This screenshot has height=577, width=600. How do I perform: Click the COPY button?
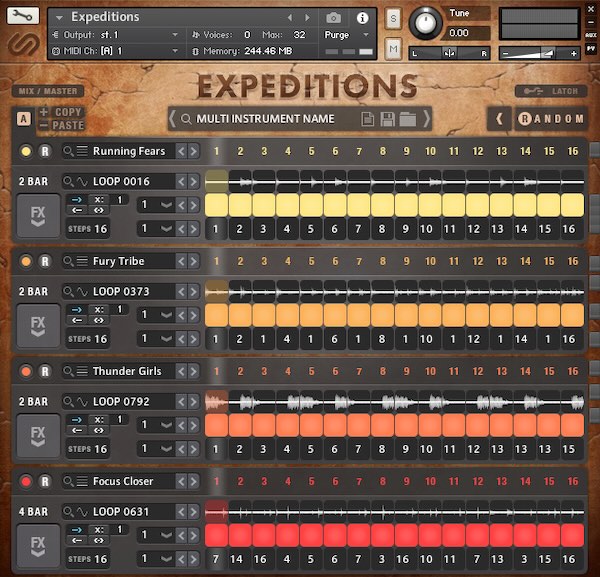(x=68, y=112)
